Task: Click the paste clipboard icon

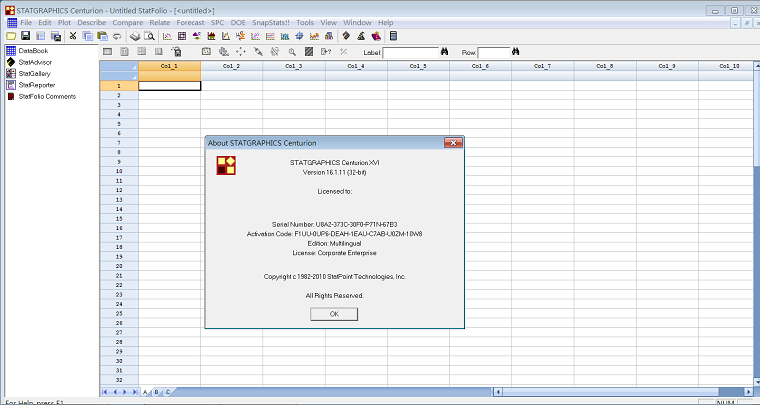Action: pos(102,36)
